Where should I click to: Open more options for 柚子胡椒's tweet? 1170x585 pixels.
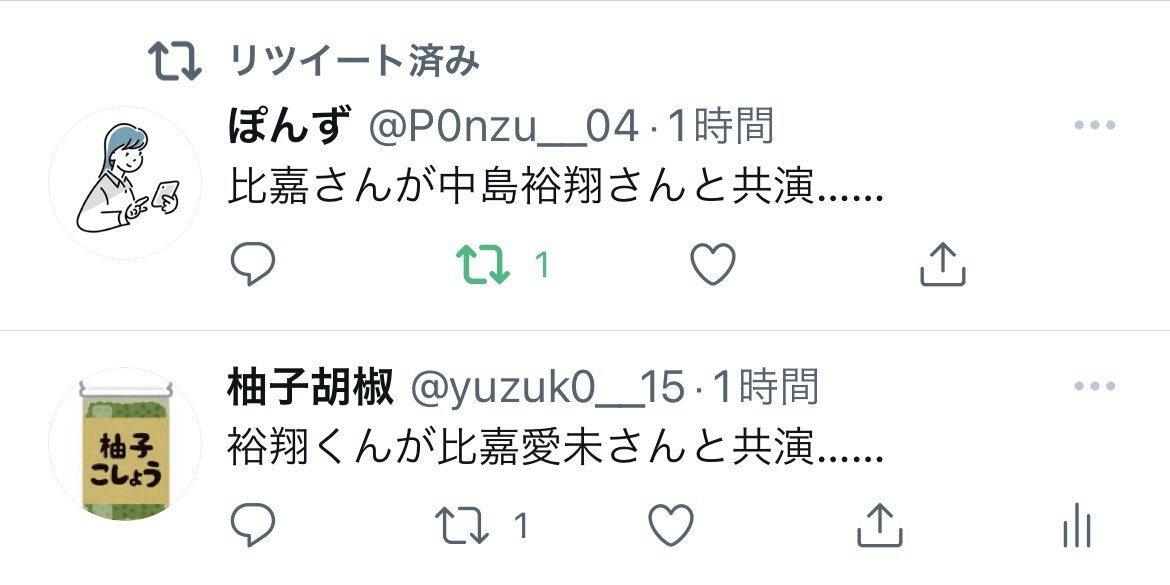1095,386
